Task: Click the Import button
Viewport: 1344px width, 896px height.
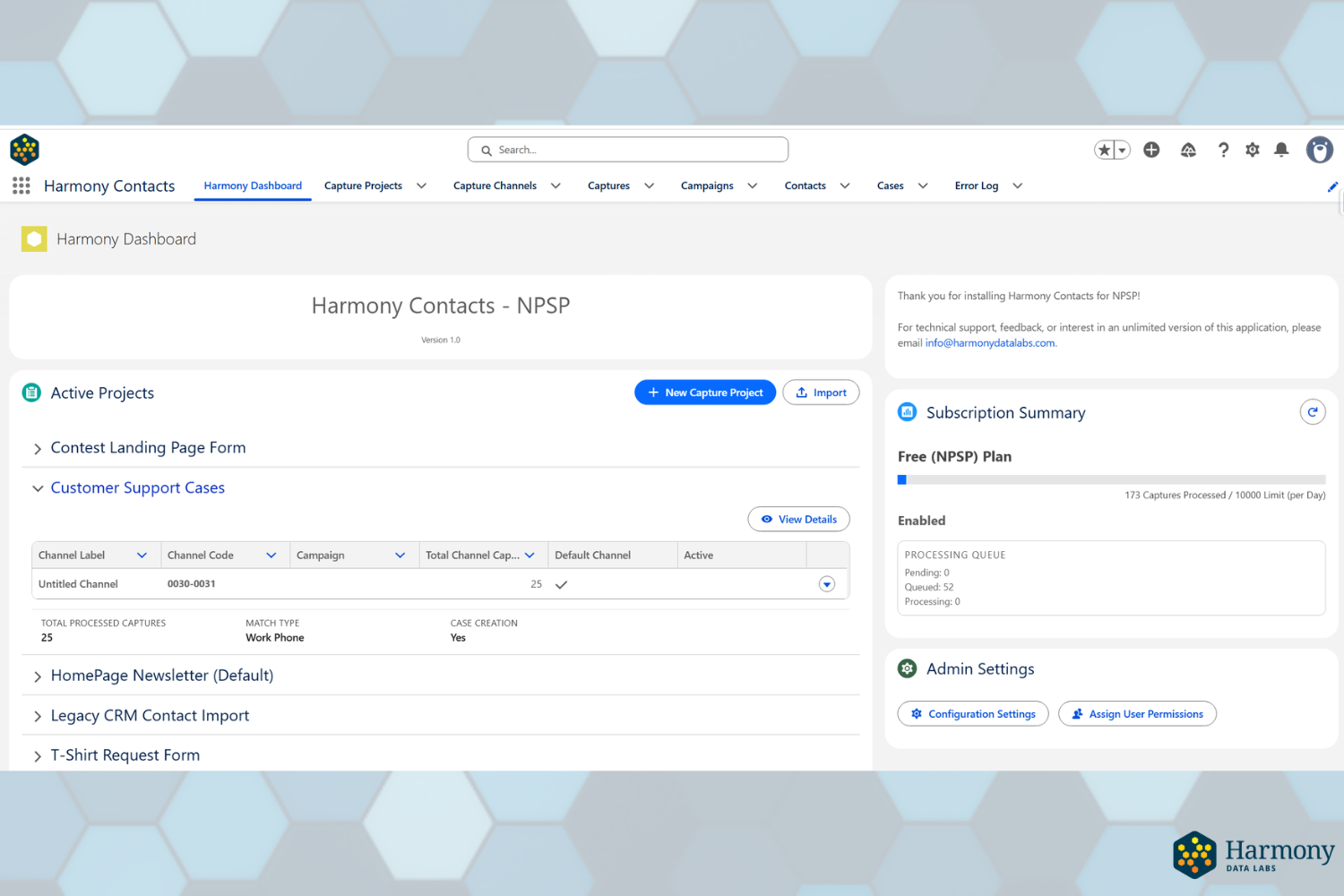Action: click(x=821, y=392)
